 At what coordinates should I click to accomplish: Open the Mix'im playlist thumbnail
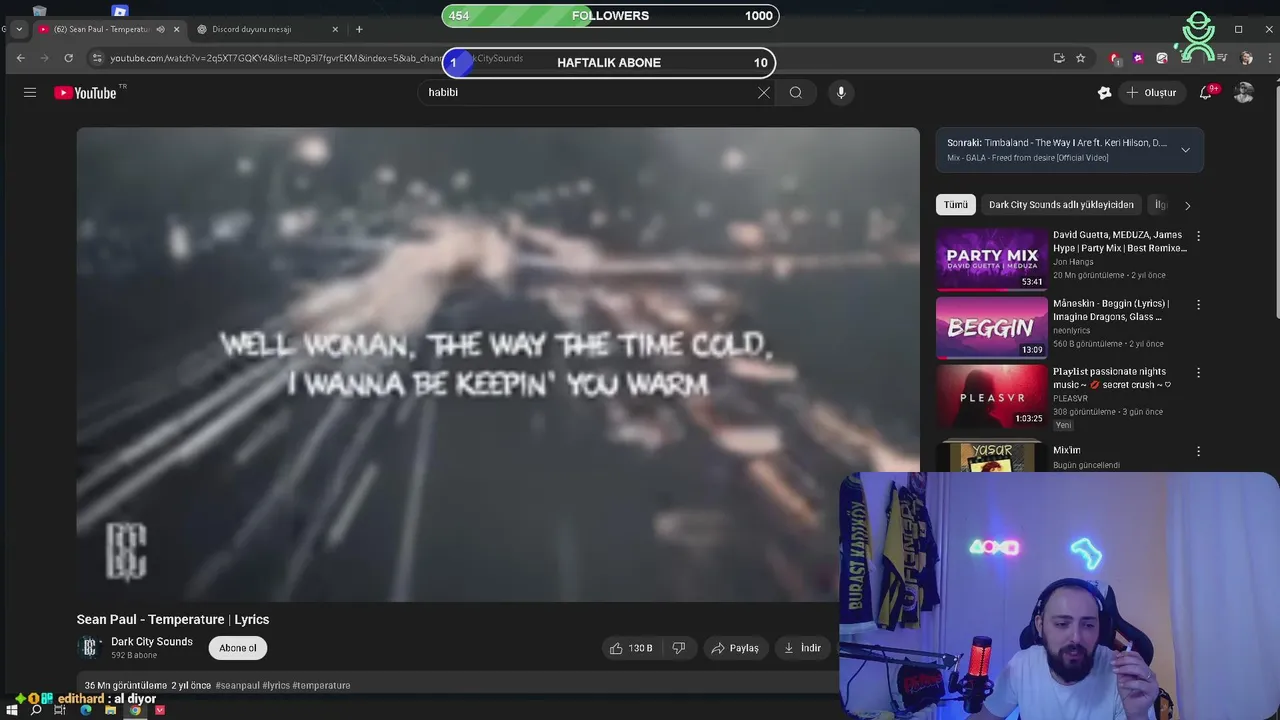[x=991, y=456]
